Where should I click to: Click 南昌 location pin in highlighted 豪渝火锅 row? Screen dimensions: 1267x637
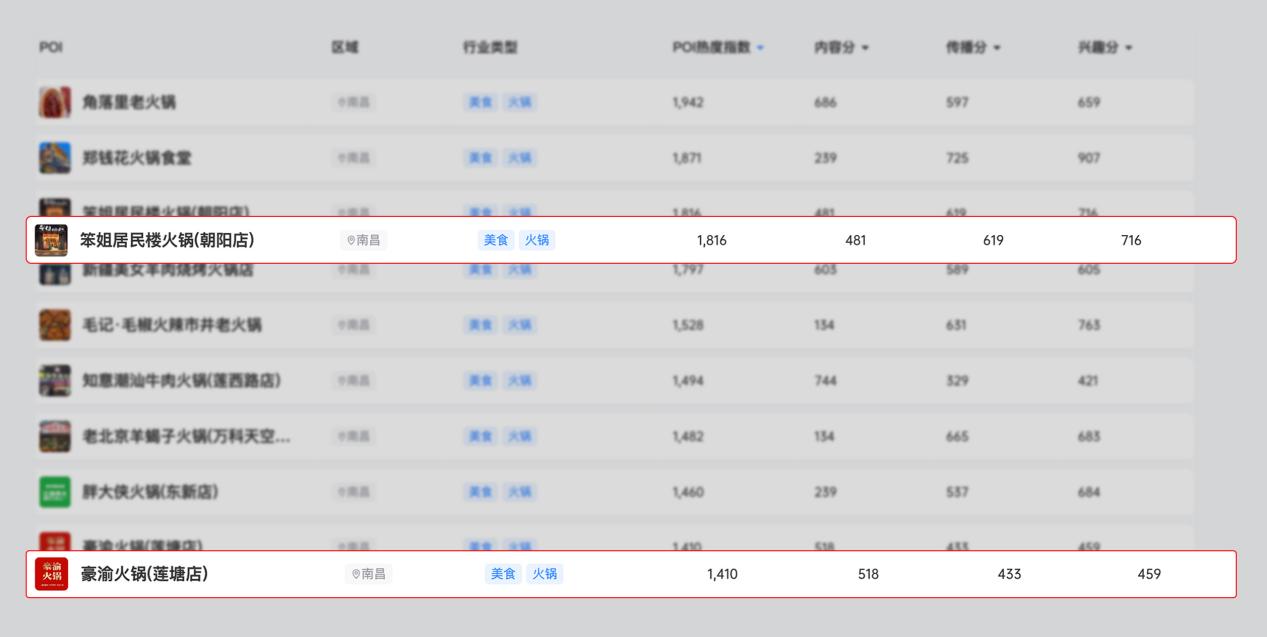tap(356, 574)
